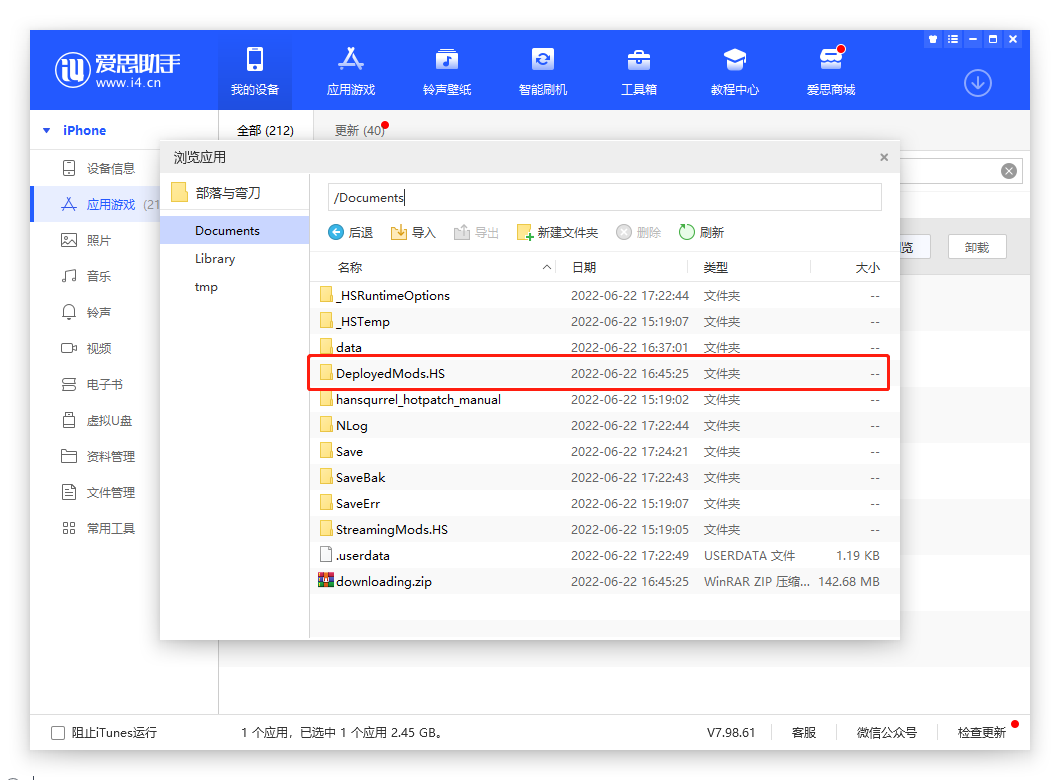The image size is (1060, 780).
Task: Select the .userdata file
Action: (x=604, y=556)
